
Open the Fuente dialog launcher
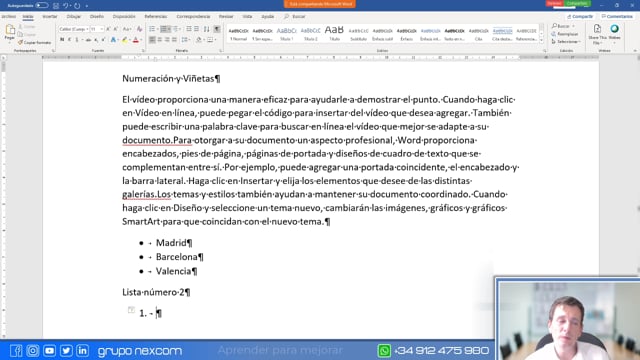coord(143,51)
